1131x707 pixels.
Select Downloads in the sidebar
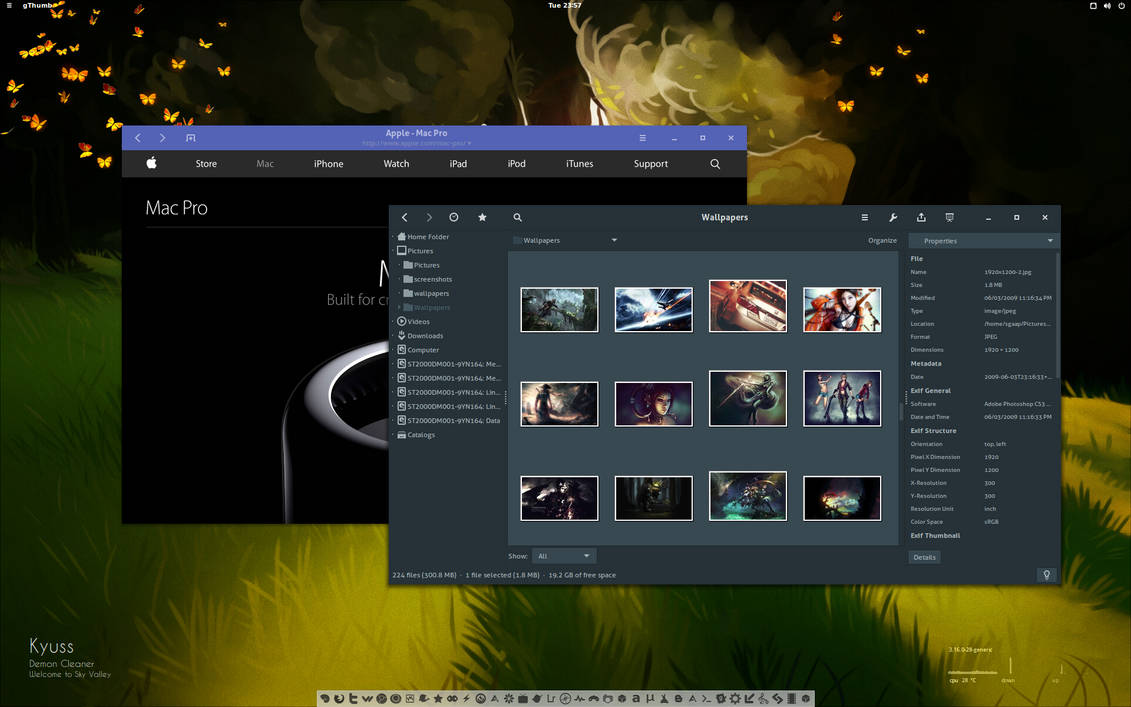tap(425, 335)
